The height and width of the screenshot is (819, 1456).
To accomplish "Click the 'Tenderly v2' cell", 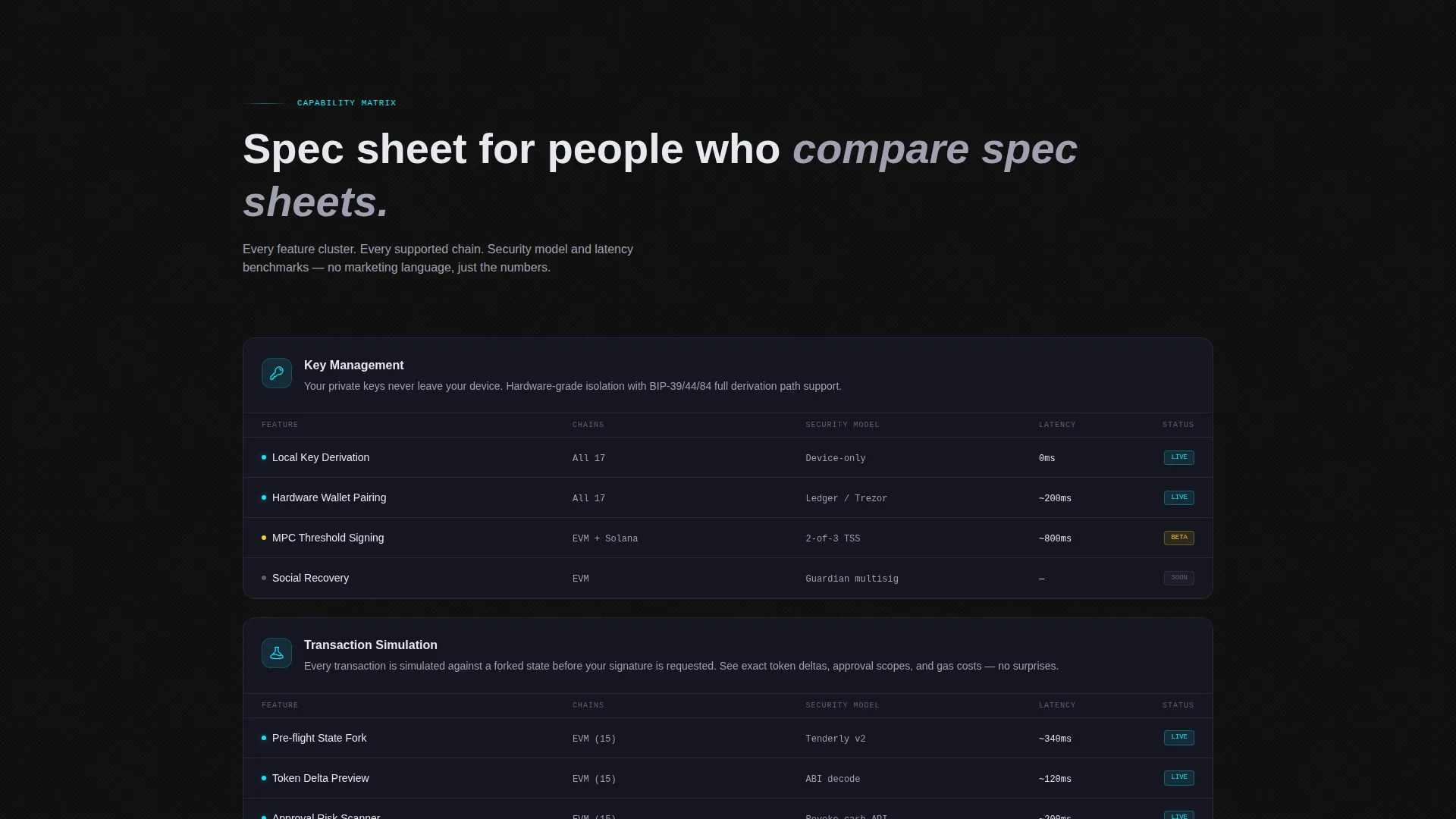I will click(x=836, y=739).
